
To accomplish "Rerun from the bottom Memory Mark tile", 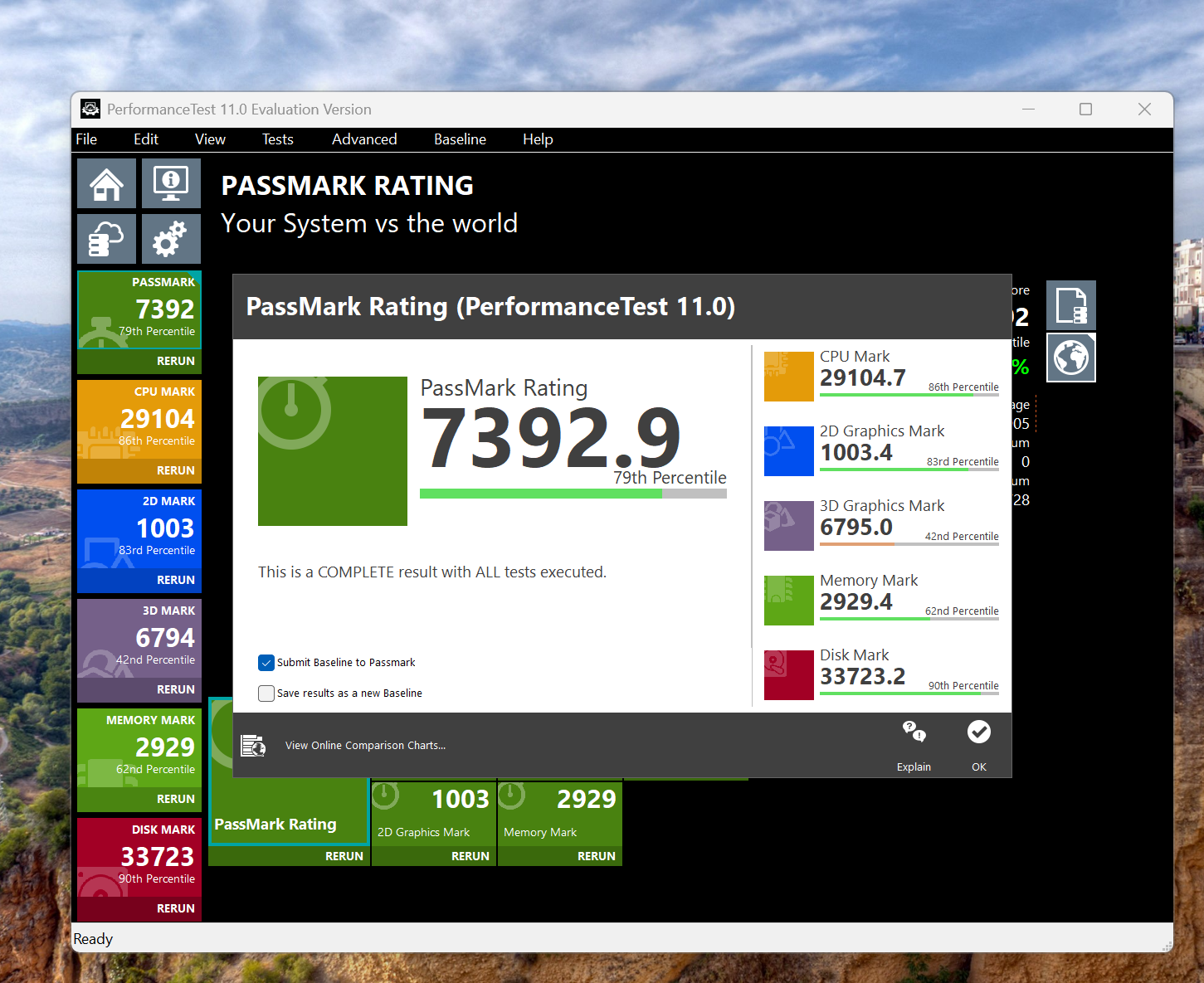I will tap(597, 856).
